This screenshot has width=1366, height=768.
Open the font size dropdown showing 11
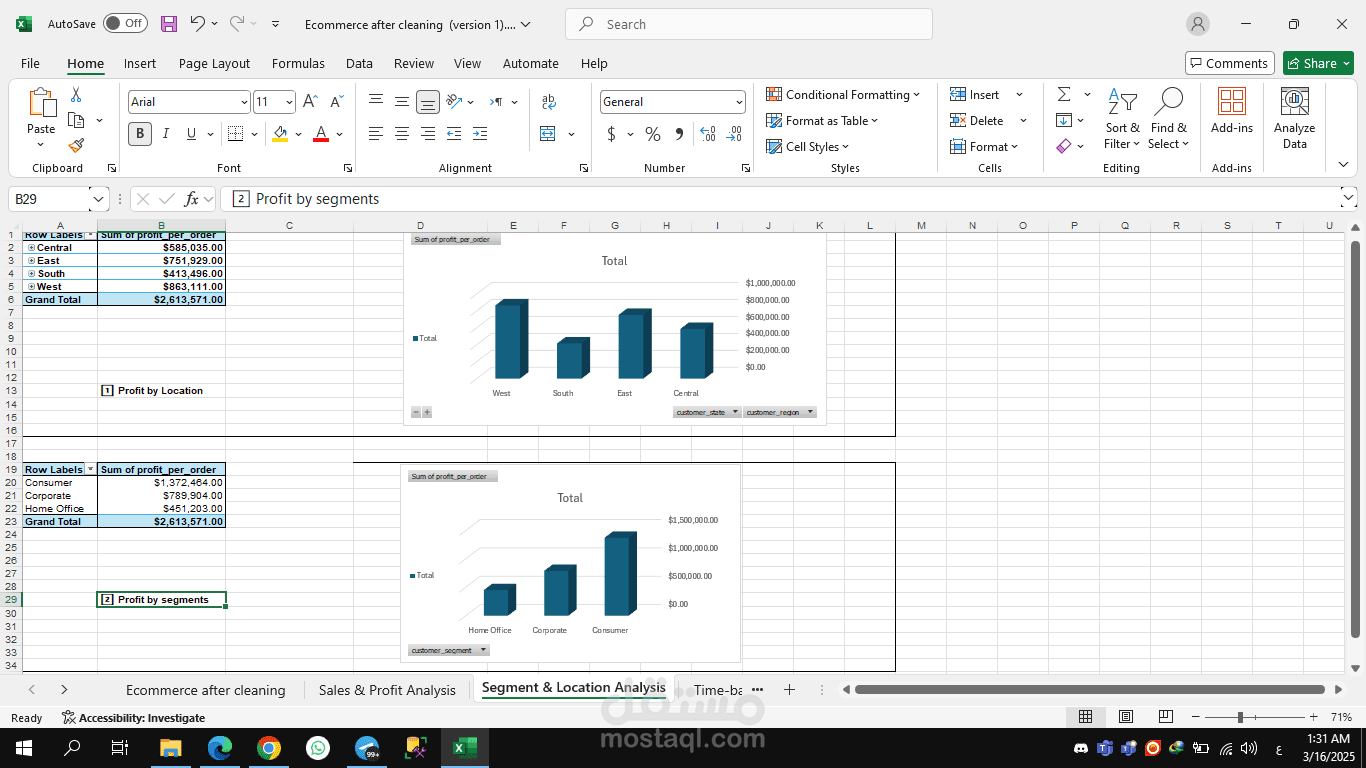pos(289,102)
